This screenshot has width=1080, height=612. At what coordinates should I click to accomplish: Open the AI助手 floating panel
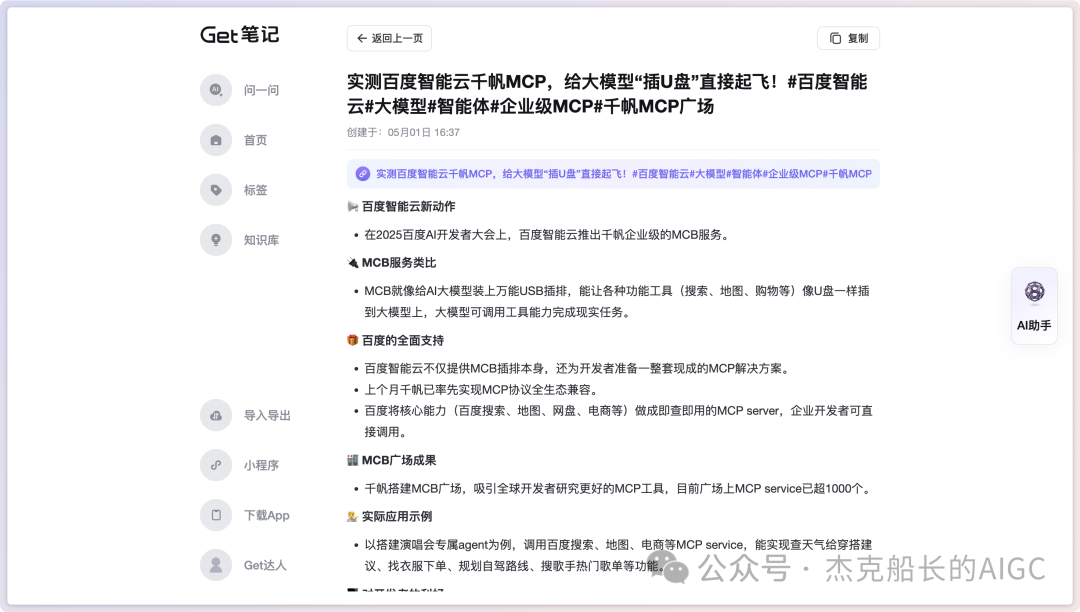tap(1034, 306)
